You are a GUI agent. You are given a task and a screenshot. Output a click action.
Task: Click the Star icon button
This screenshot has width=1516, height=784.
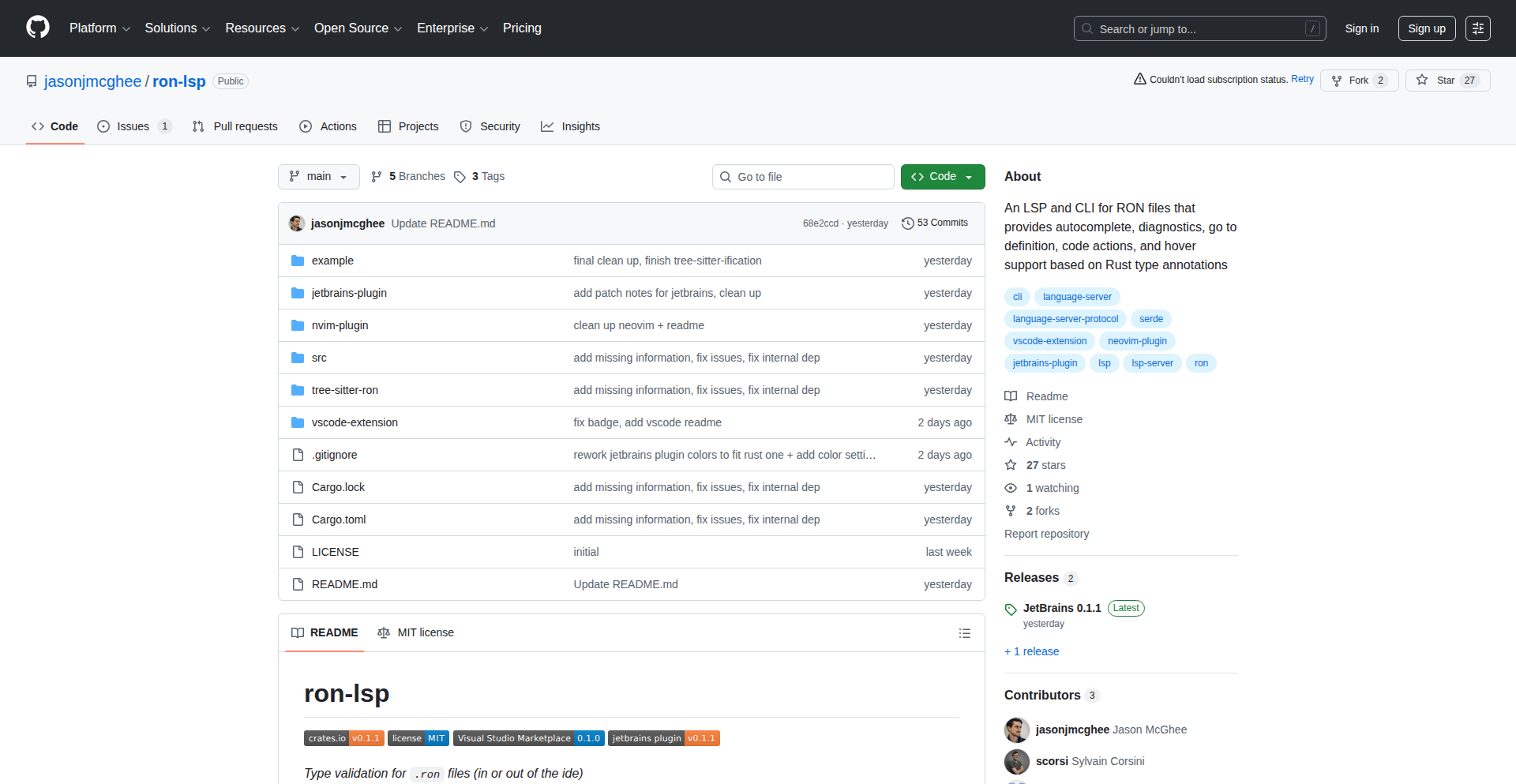(x=1422, y=80)
